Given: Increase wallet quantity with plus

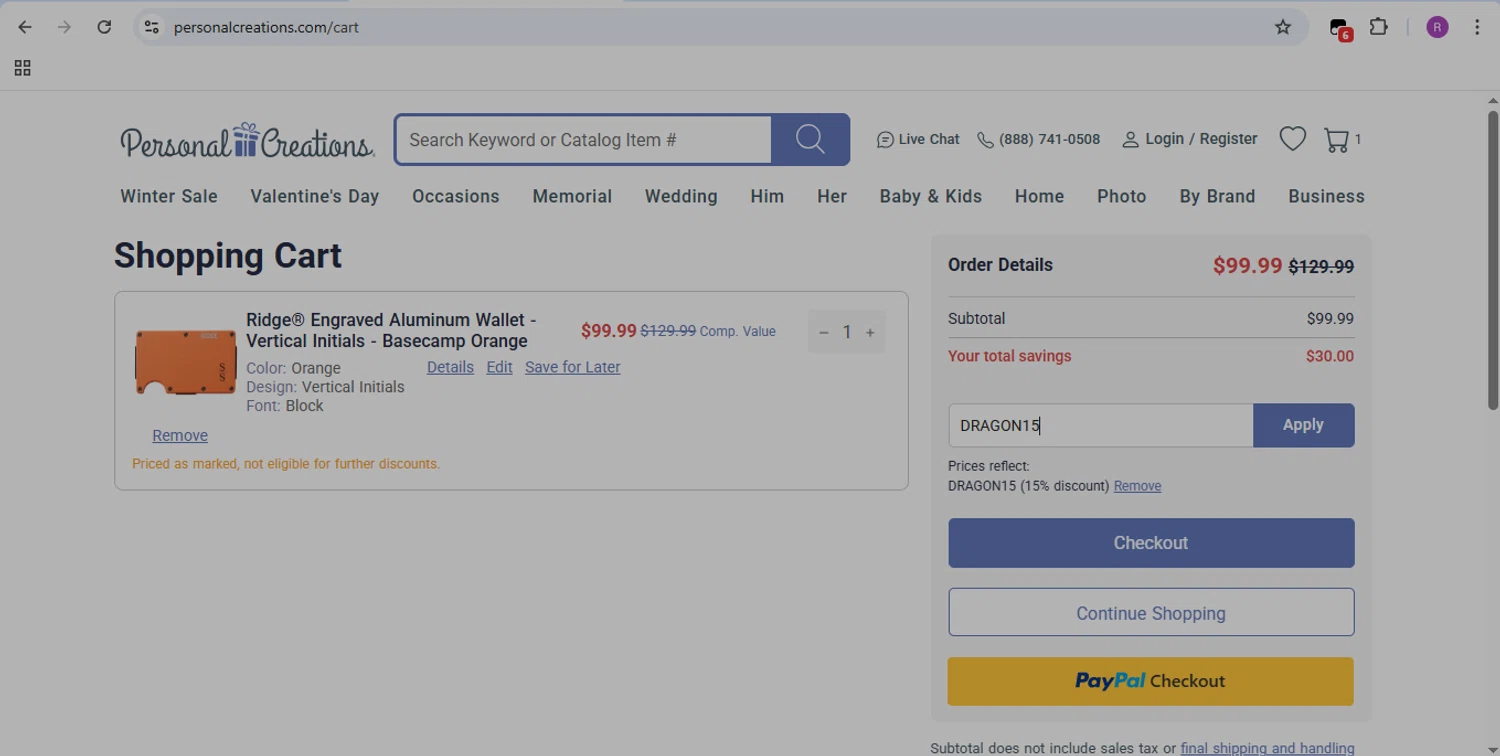Looking at the screenshot, I should tap(870, 332).
